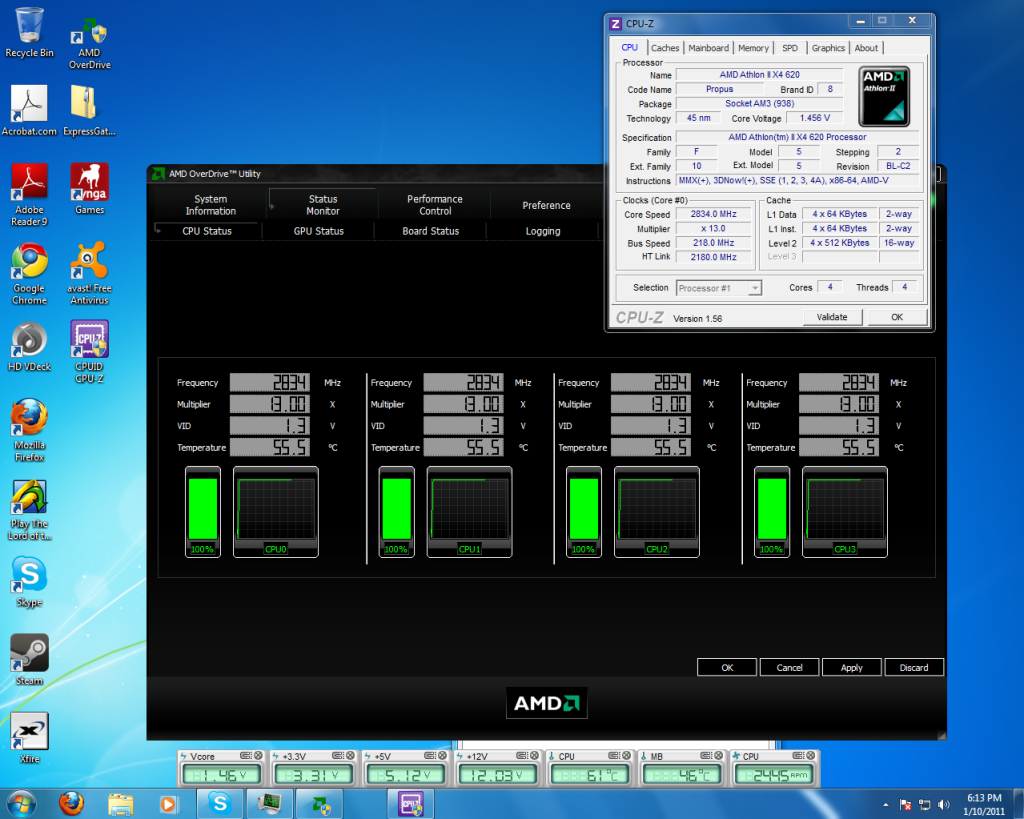Select the Status Monitor tab in OverDrive

(x=323, y=205)
